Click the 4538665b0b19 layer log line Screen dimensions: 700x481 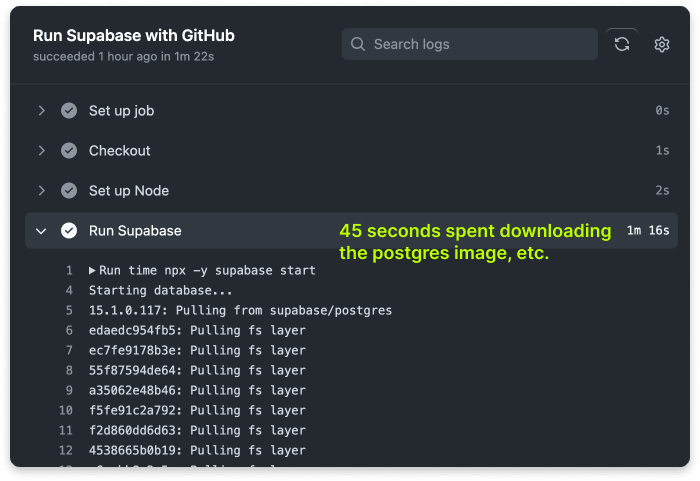(x=197, y=450)
